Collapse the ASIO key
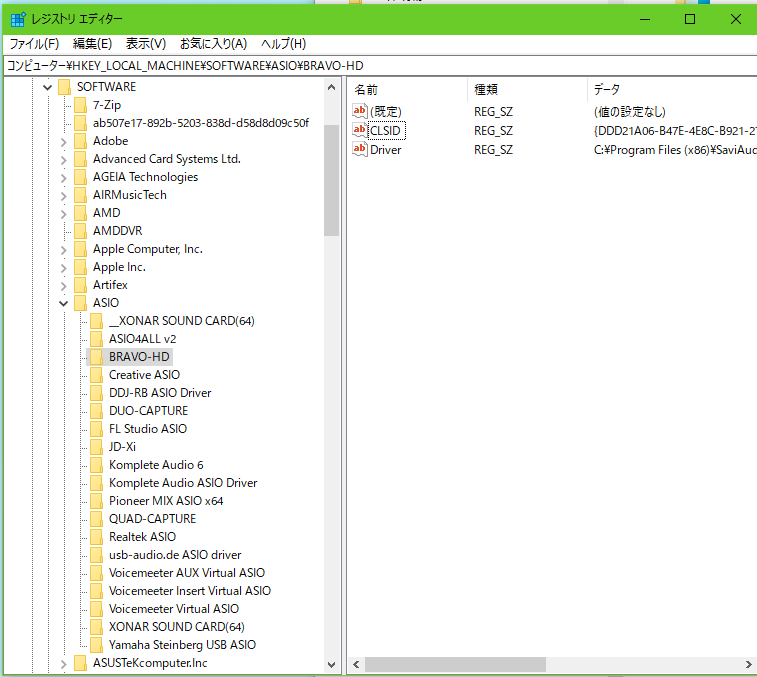This screenshot has width=757, height=677. (x=63, y=303)
